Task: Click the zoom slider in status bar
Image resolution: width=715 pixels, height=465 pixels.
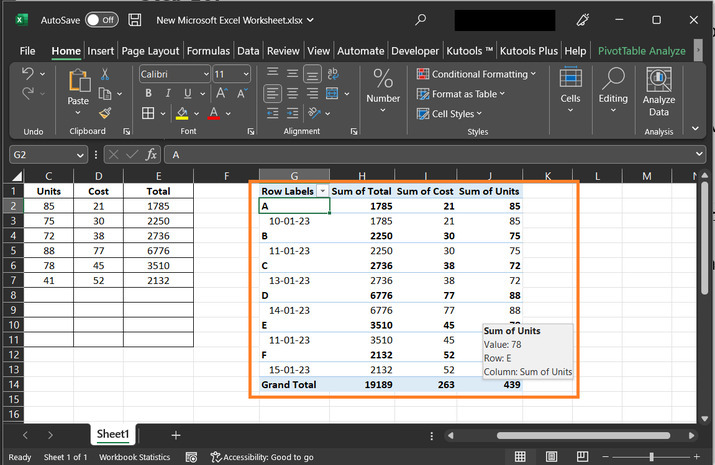Action: 650,457
